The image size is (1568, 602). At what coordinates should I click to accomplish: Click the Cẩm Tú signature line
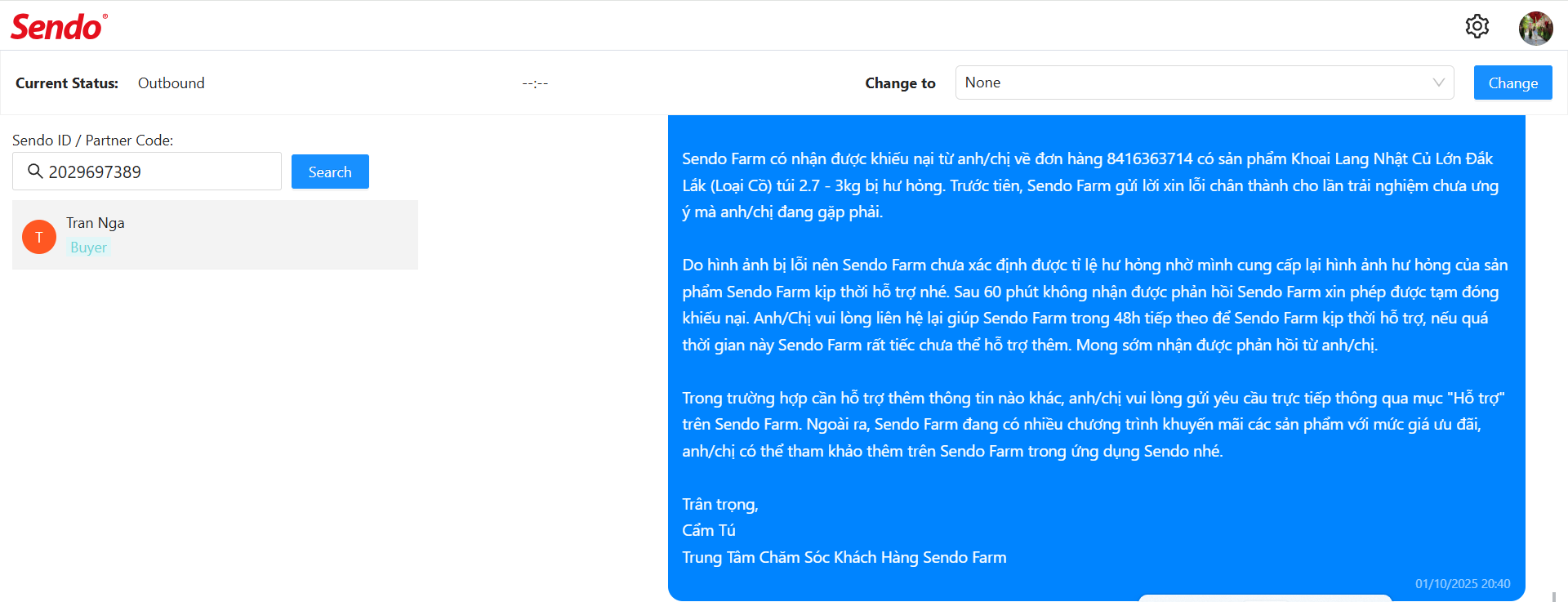coord(709,530)
